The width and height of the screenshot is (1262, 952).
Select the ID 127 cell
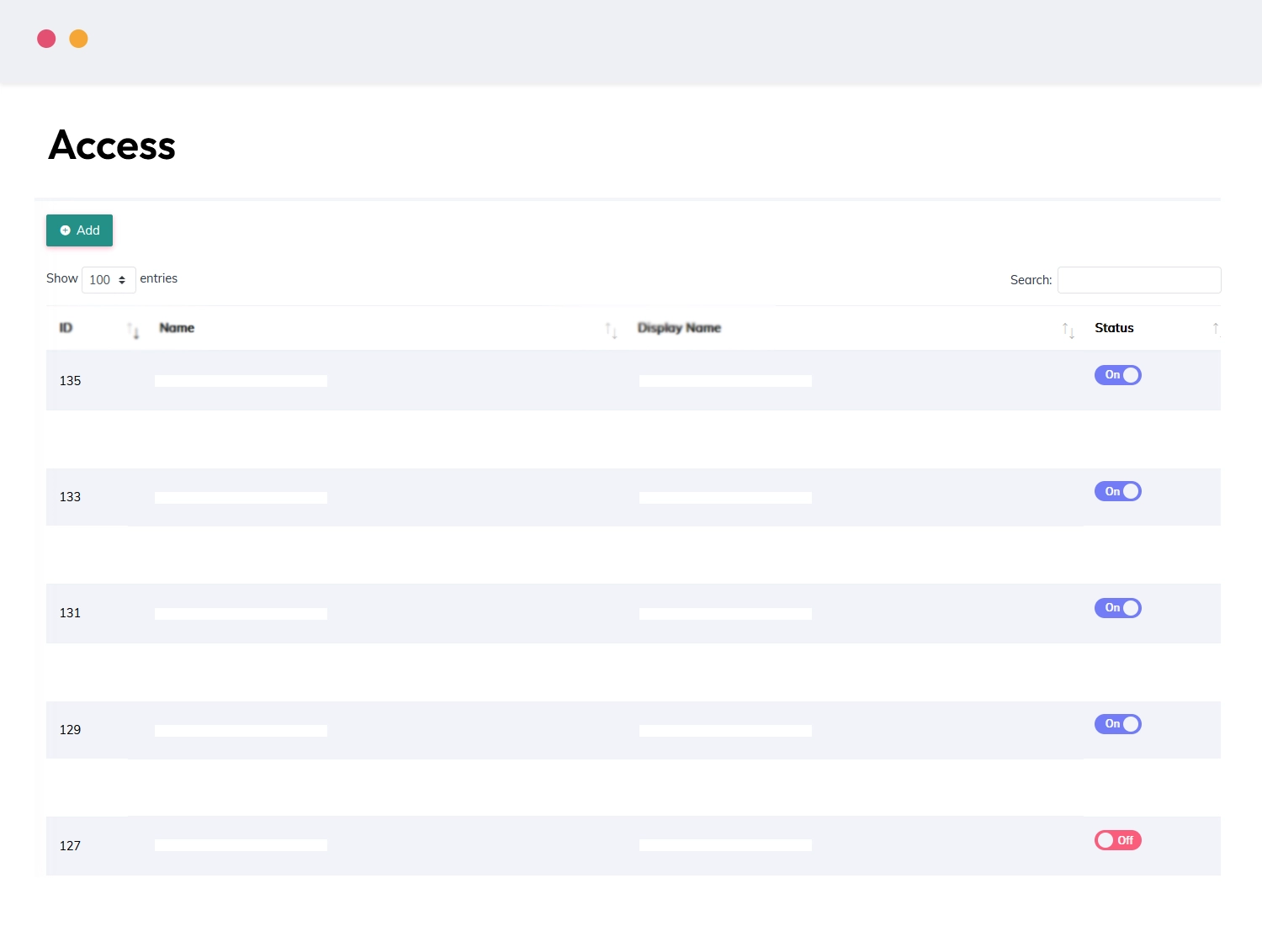(70, 846)
